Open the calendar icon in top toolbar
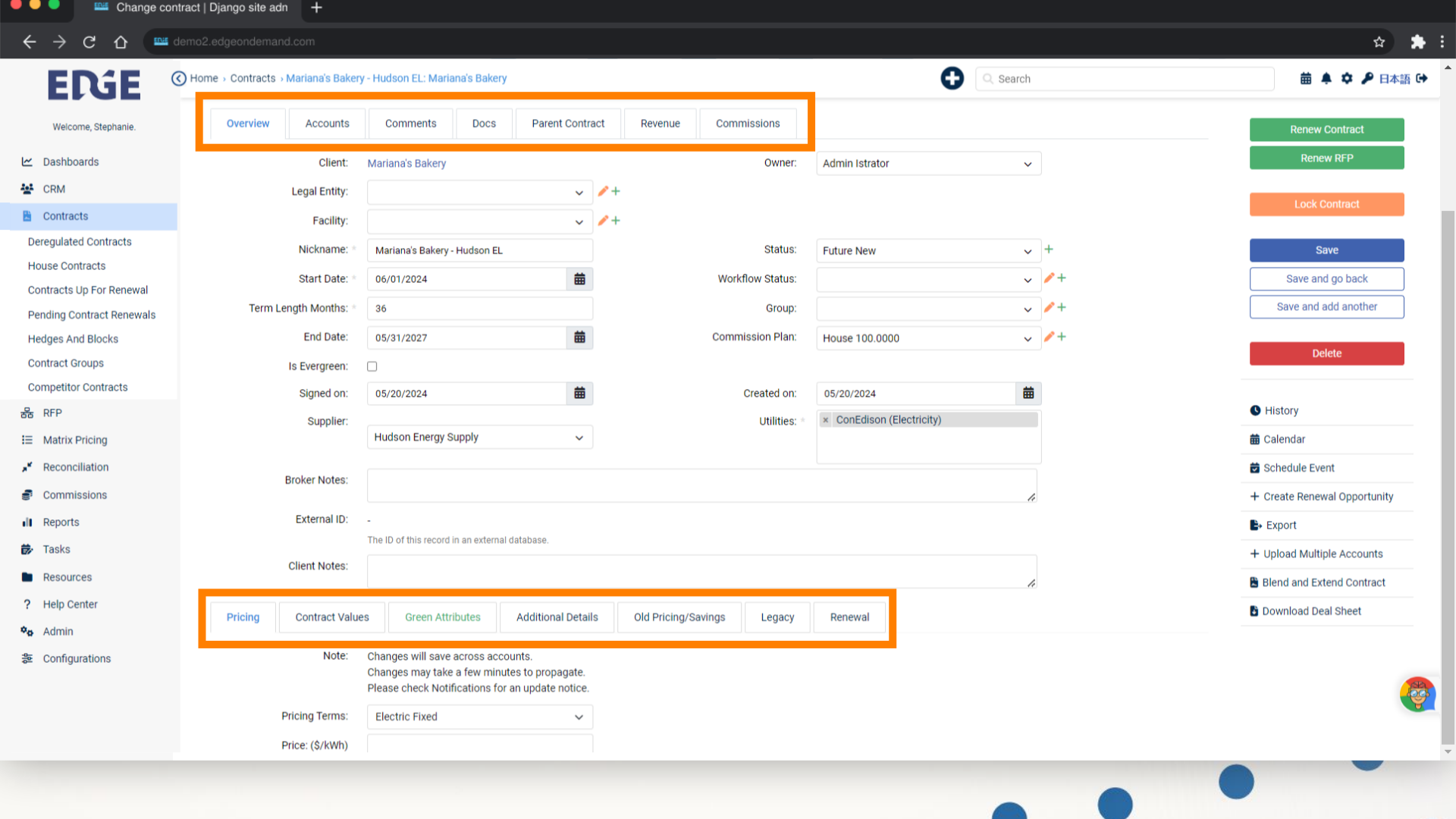The width and height of the screenshot is (1456, 819). 1306,78
